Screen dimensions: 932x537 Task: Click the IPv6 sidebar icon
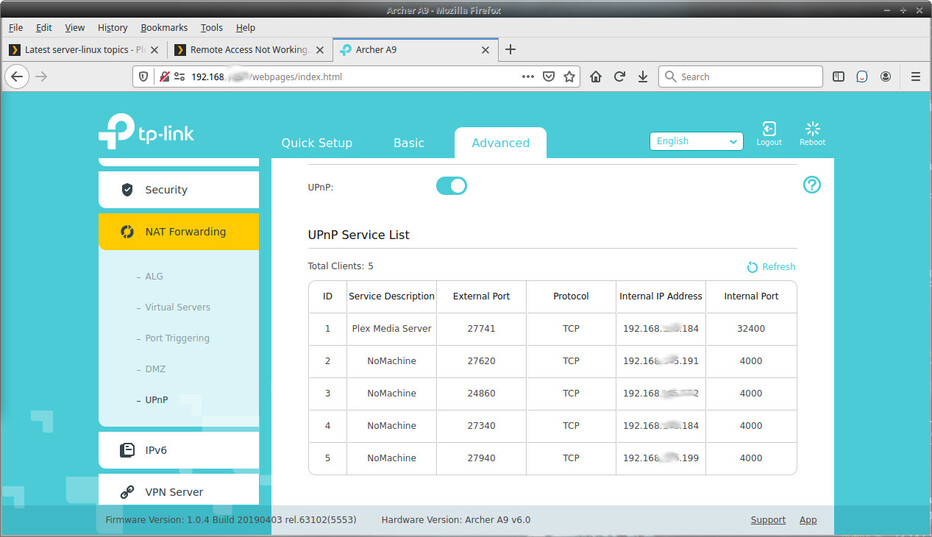coord(127,450)
